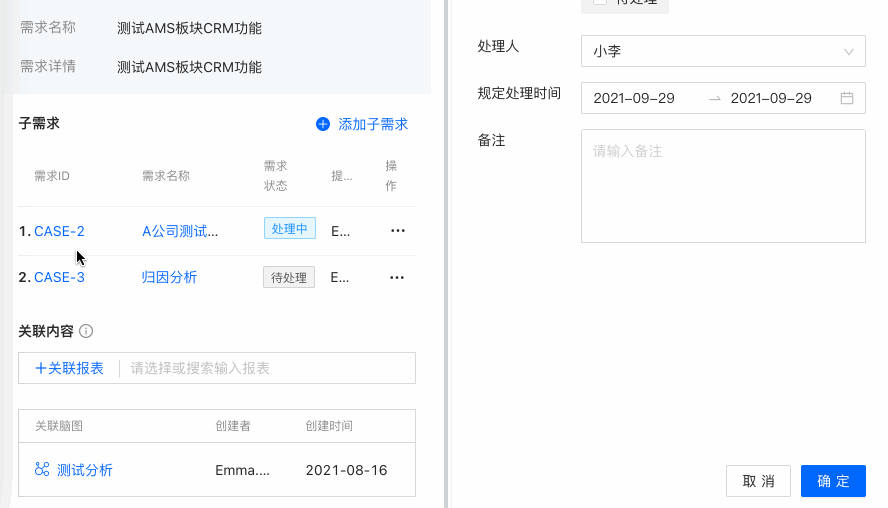Open the 测试分析 mind map link
The height and width of the screenshot is (508, 888).
click(85, 470)
